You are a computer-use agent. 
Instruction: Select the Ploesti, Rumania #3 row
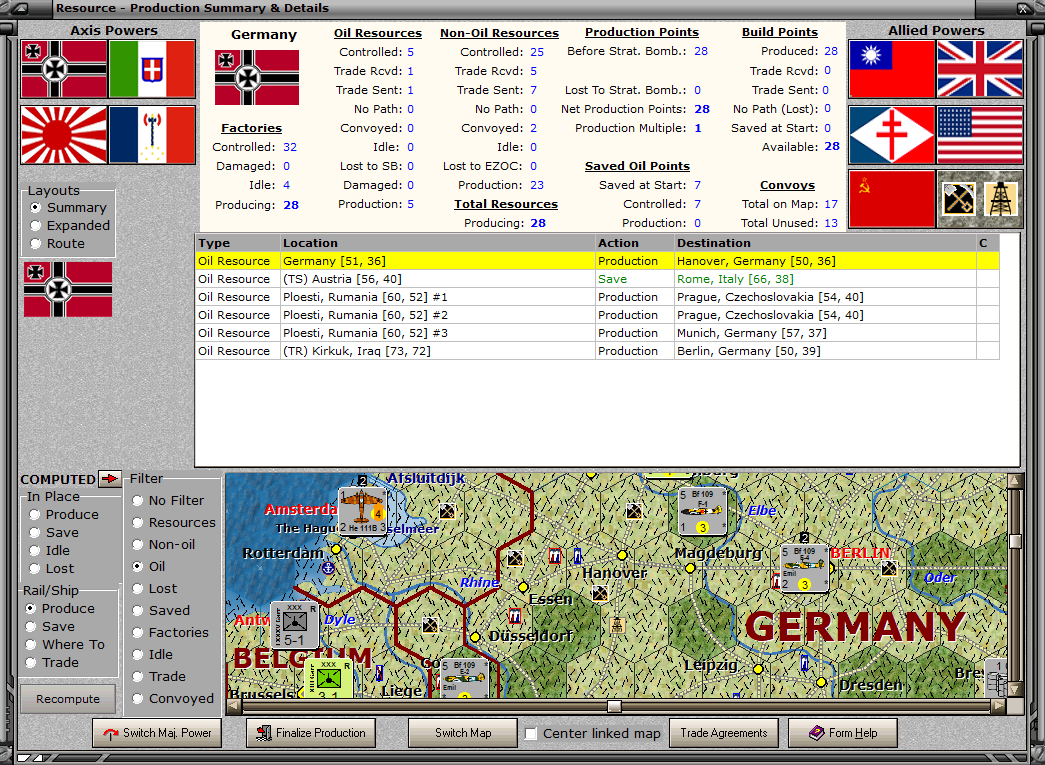(x=597, y=333)
